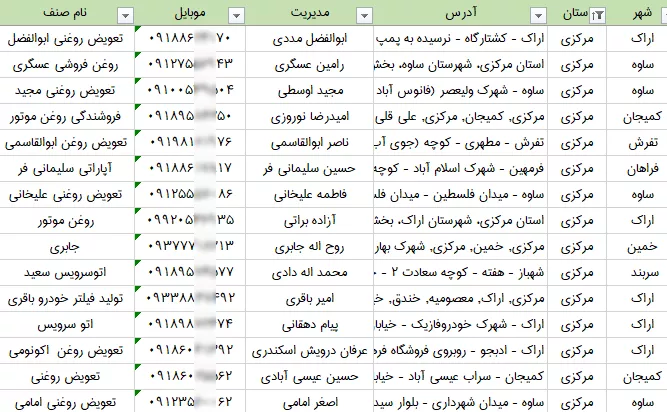Screen dimensions: 667x412
Task: Select manager cell آزاده براتی
Action: [x=309, y=221]
